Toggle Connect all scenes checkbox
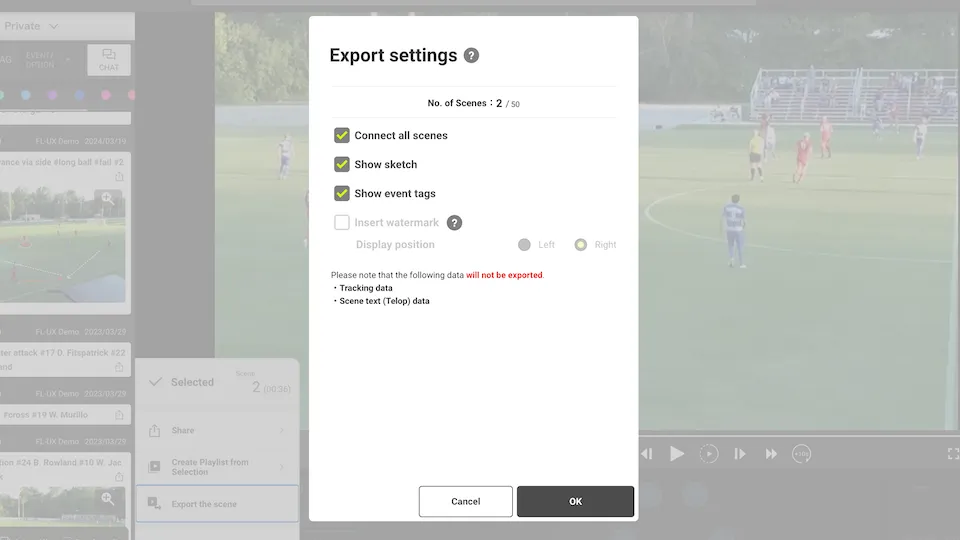 [x=342, y=135]
